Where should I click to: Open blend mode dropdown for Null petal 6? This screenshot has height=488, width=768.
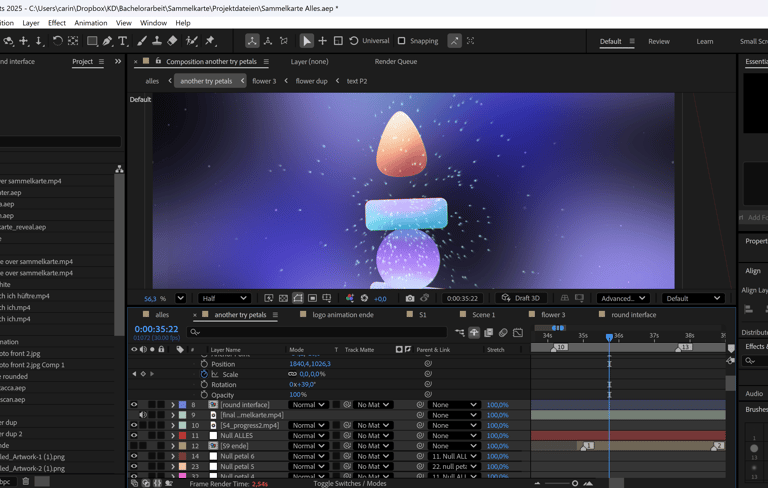click(x=308, y=456)
